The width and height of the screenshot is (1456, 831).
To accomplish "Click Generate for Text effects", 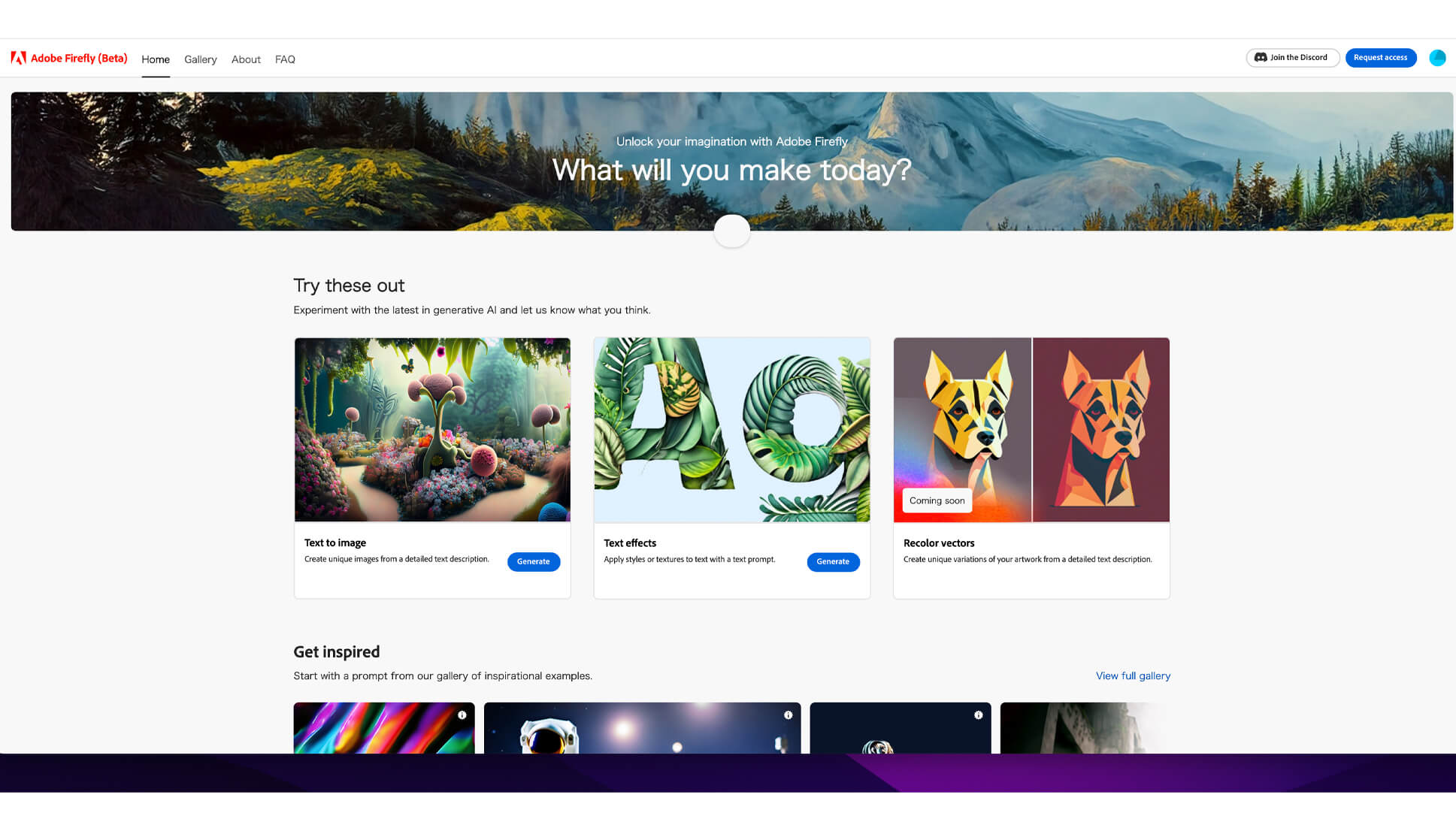I will pyautogui.click(x=833, y=562).
